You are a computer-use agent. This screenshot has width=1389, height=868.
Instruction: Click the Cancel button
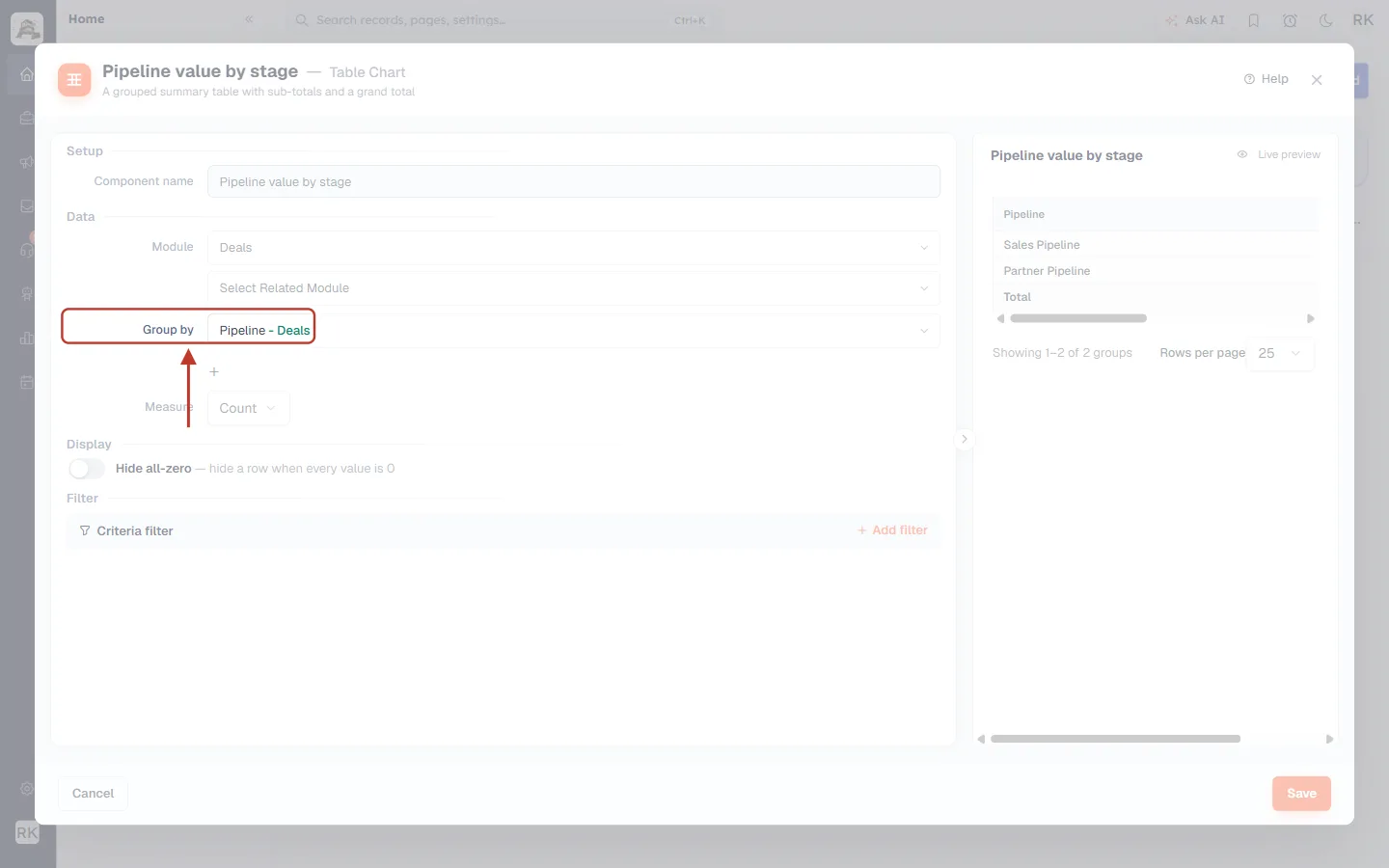click(93, 794)
